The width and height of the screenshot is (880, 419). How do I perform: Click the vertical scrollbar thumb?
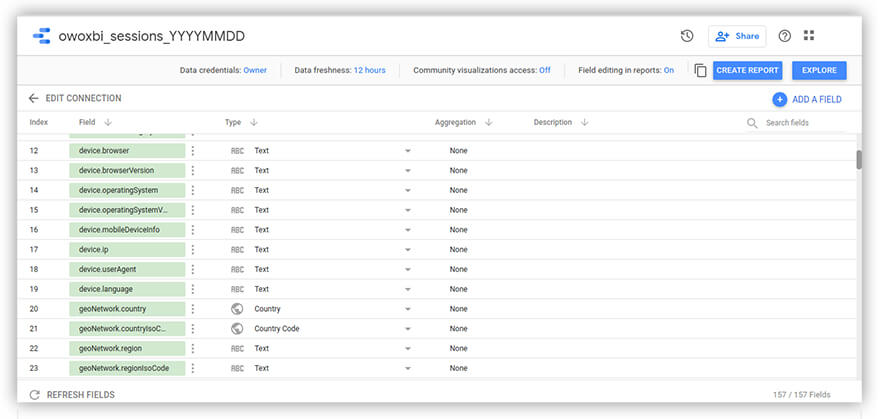click(x=859, y=160)
